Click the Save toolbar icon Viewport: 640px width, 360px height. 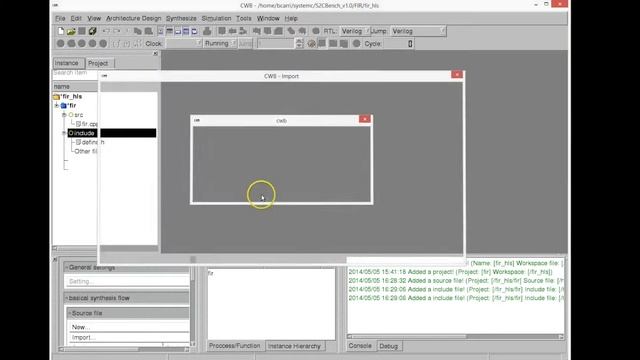coord(82,31)
